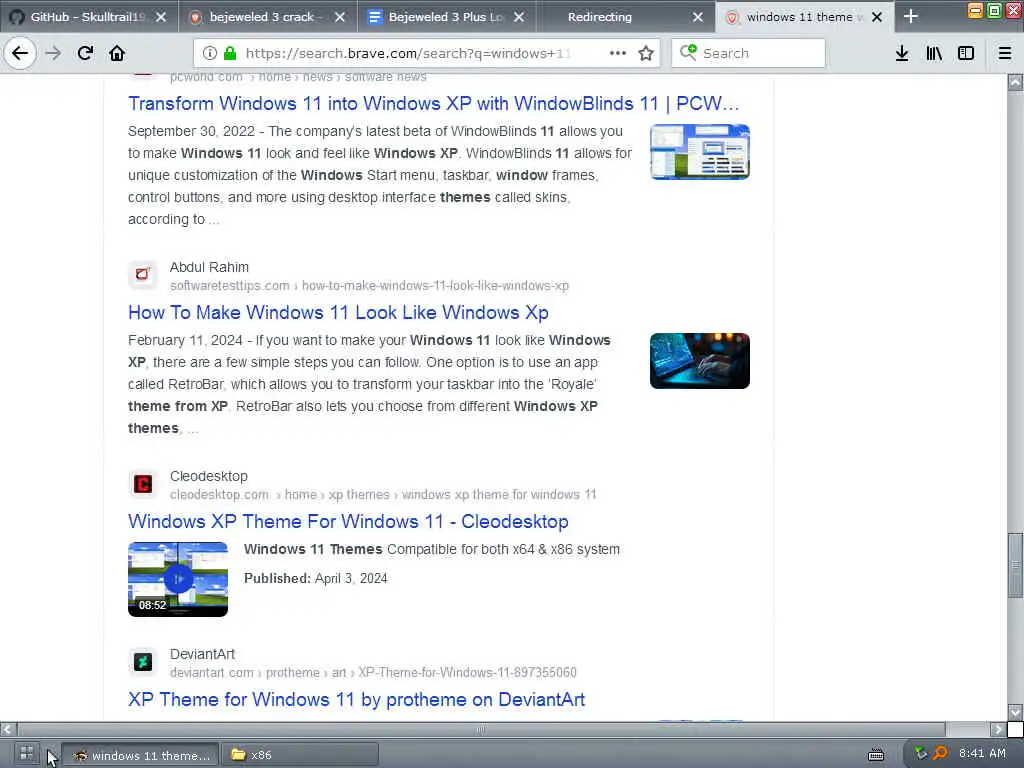Click the vertical scrollbar thumb
The image size is (1024, 768).
[x=1016, y=565]
